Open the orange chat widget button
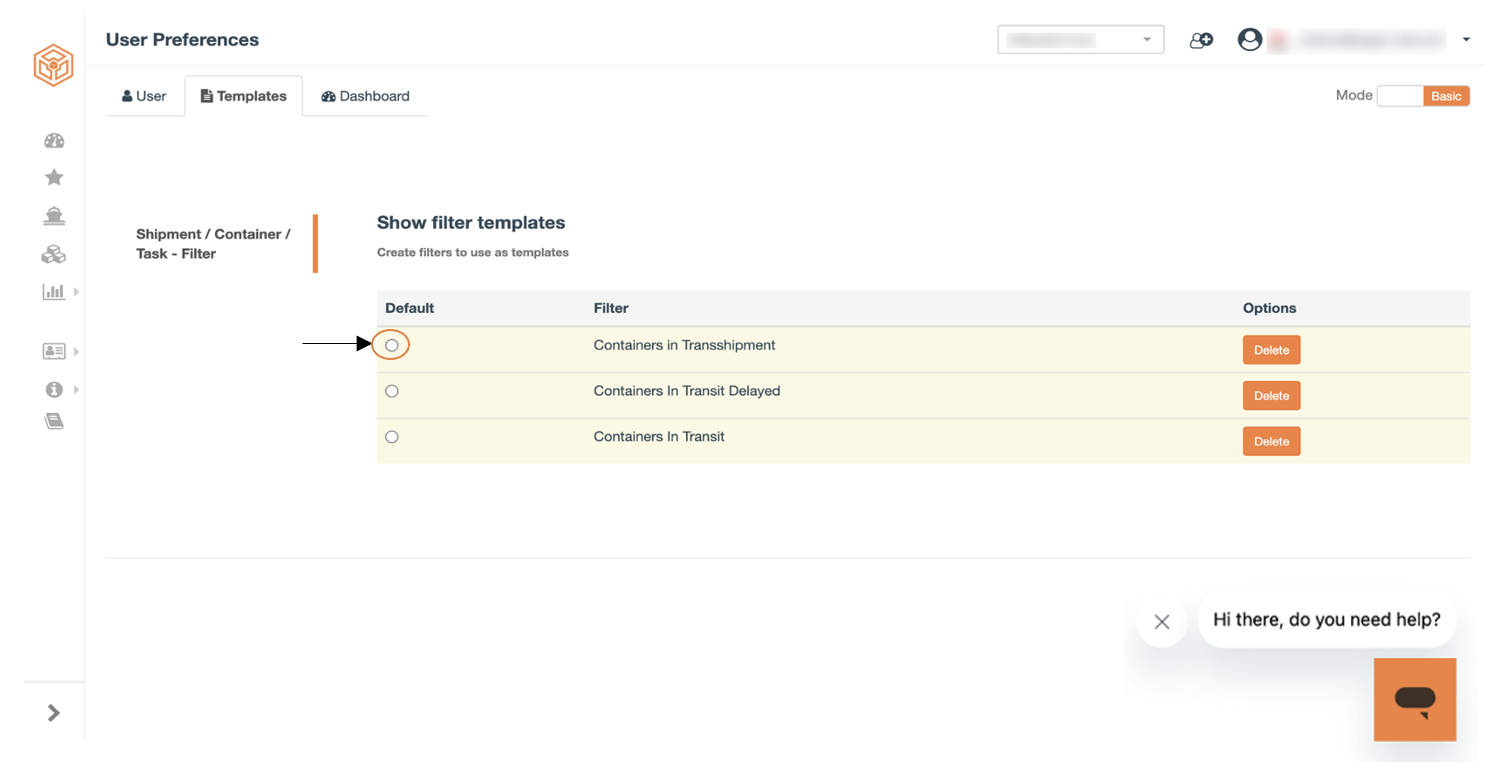1500x772 pixels. [x=1415, y=699]
